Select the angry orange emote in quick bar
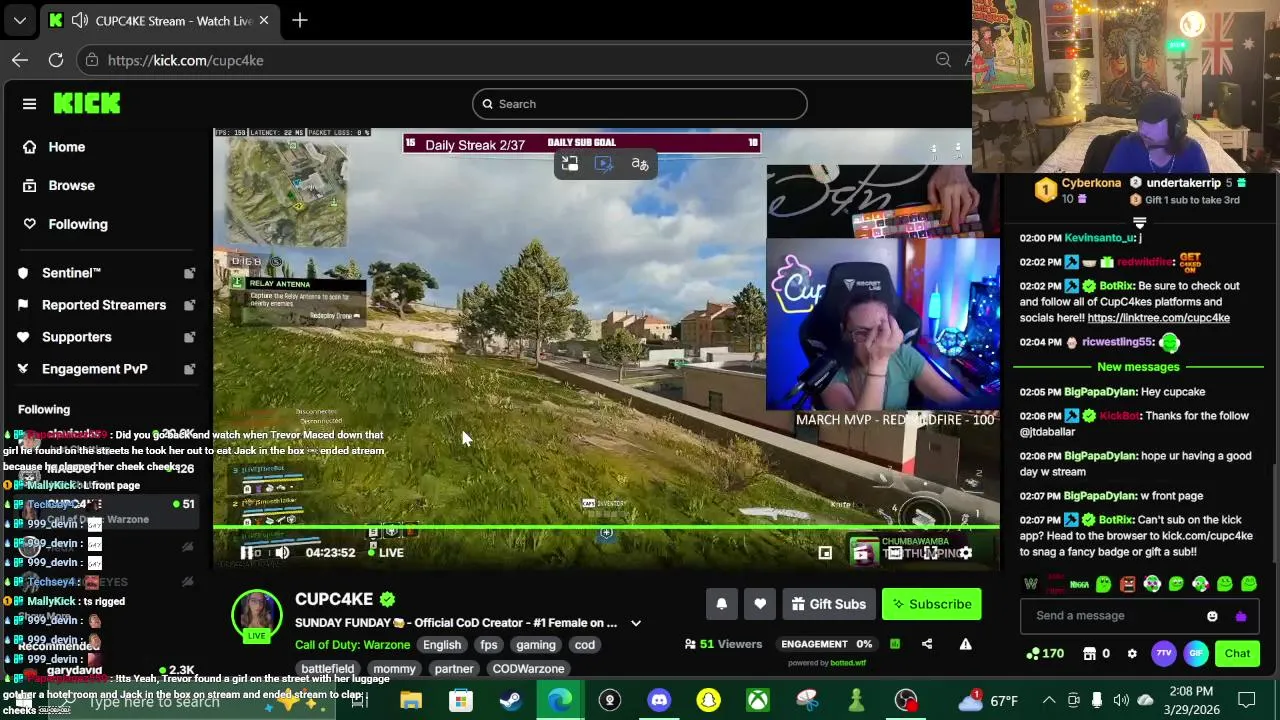 click(1128, 584)
